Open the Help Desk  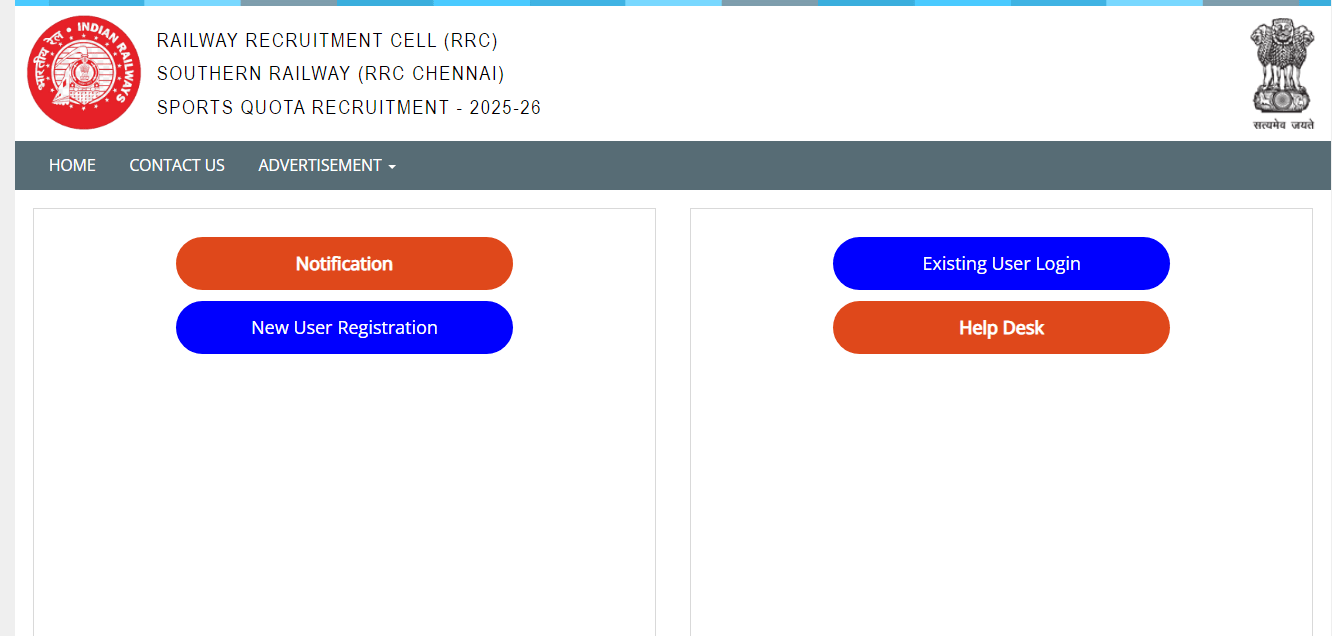pyautogui.click(x=1001, y=328)
